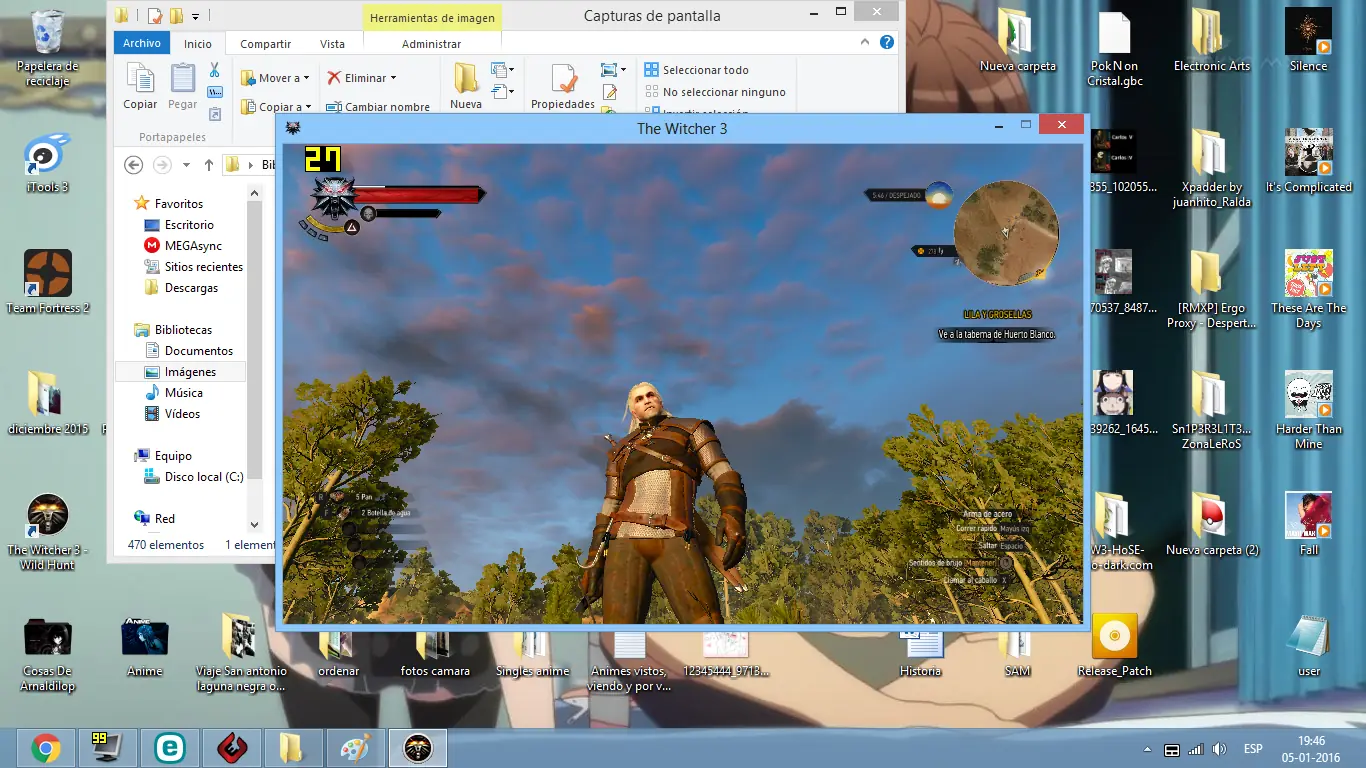1366x768 pixels.
Task: Select the Release_Patch disc icon
Action: tap(1114, 645)
